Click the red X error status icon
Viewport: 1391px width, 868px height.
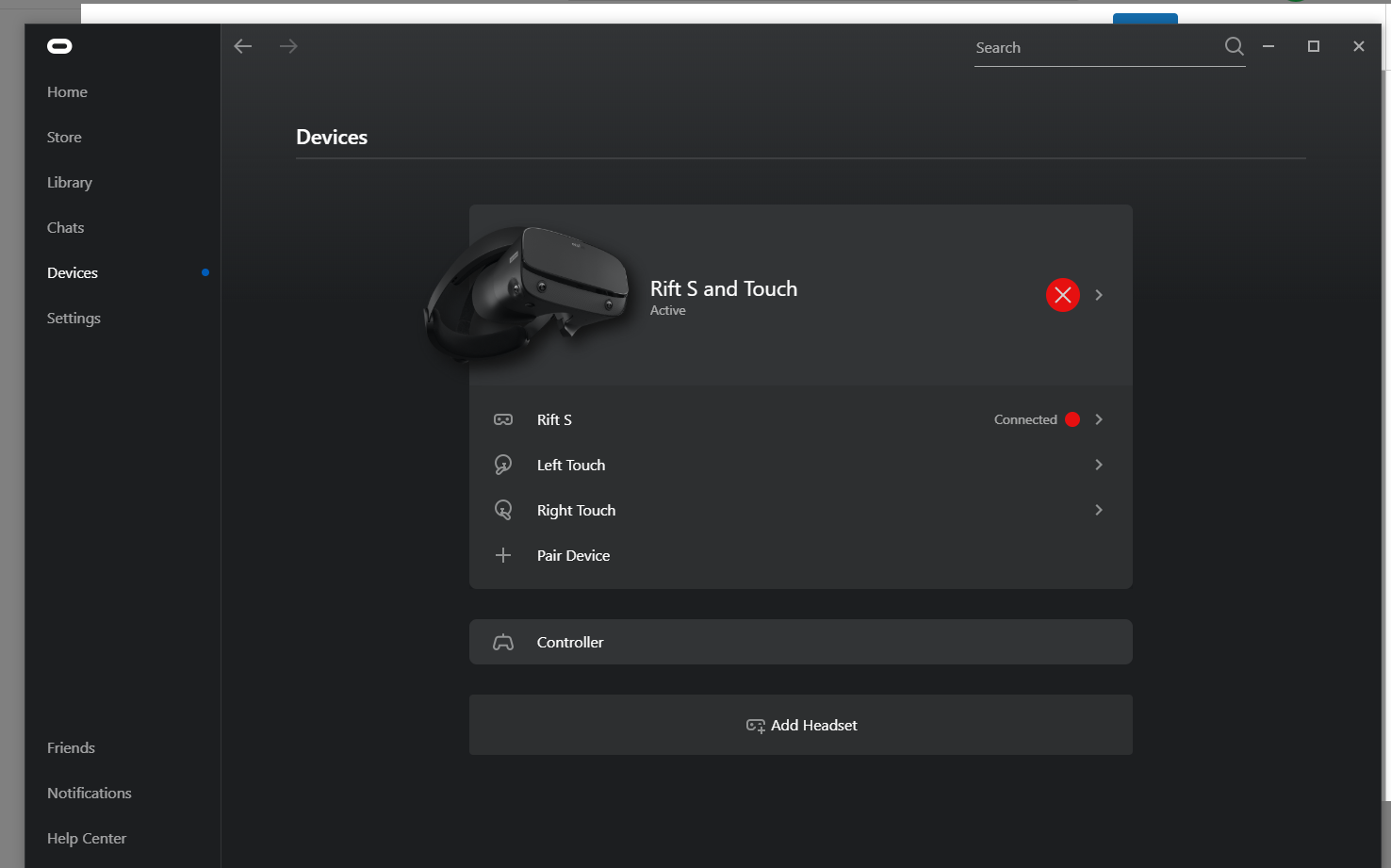click(x=1062, y=295)
